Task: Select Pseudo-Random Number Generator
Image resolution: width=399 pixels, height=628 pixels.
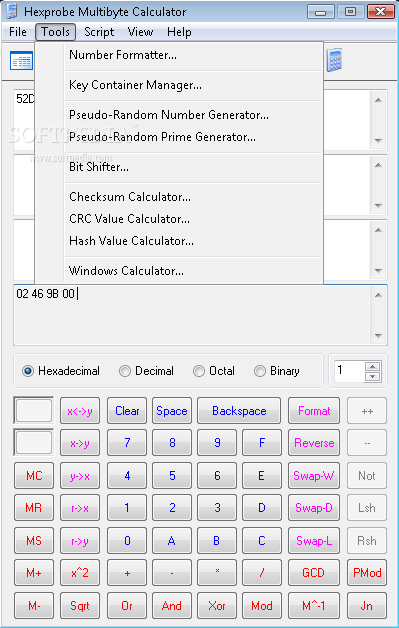Action: (x=179, y=115)
